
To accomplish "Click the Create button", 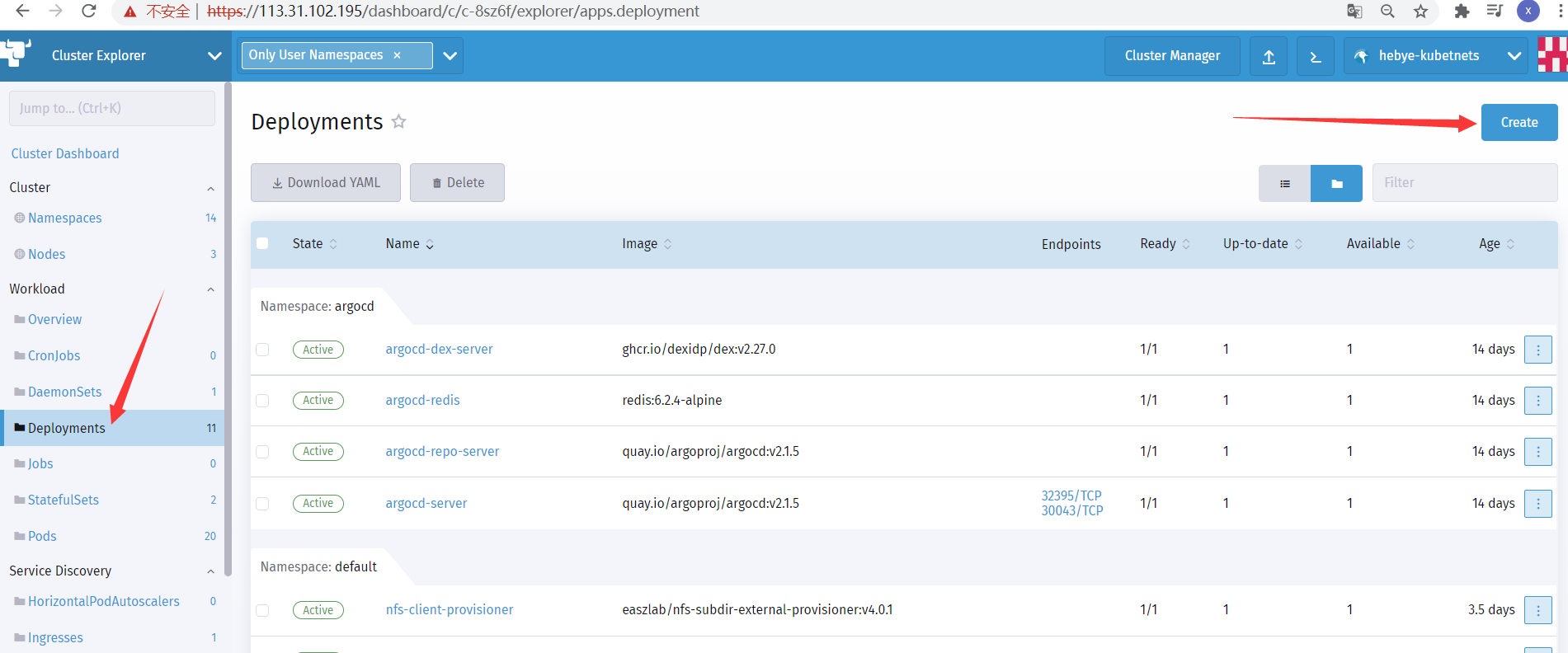I will coord(1519,122).
